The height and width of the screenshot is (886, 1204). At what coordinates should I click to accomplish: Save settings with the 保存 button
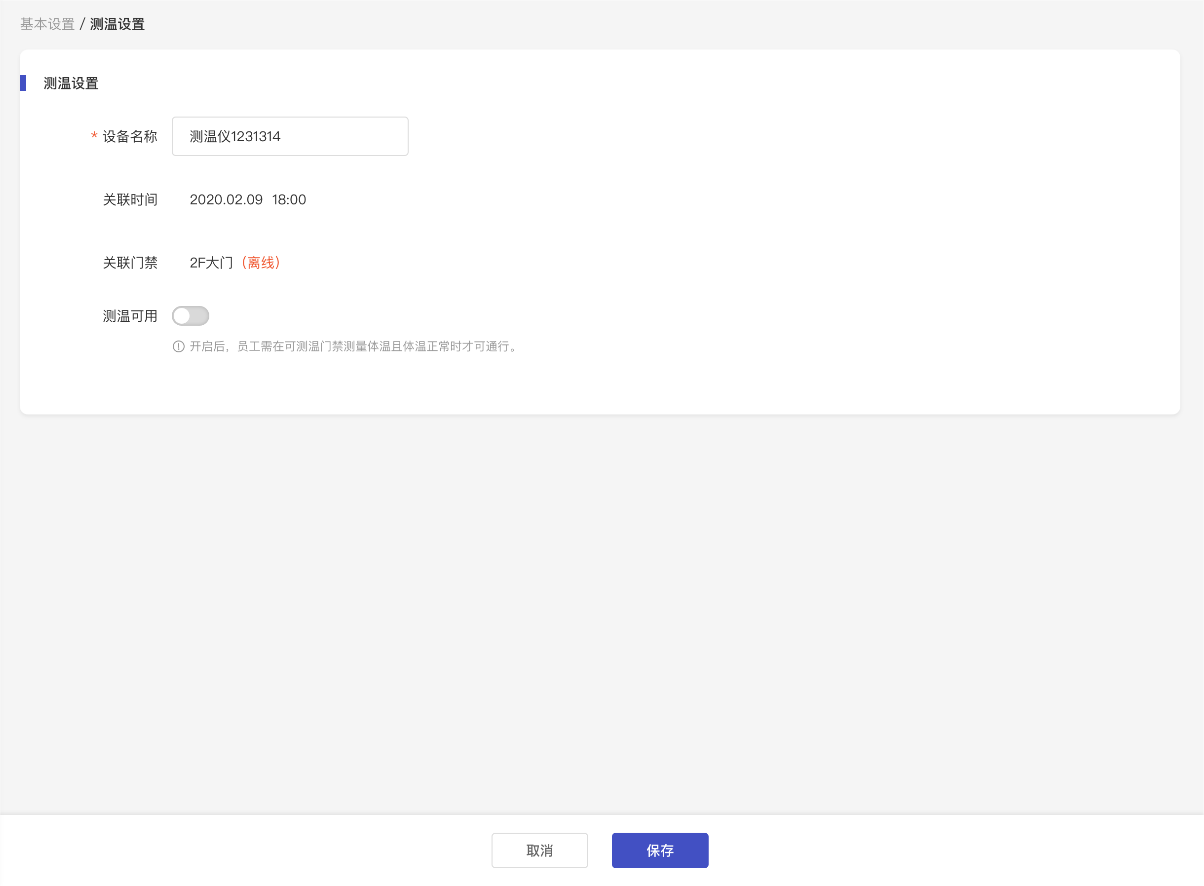(x=660, y=851)
